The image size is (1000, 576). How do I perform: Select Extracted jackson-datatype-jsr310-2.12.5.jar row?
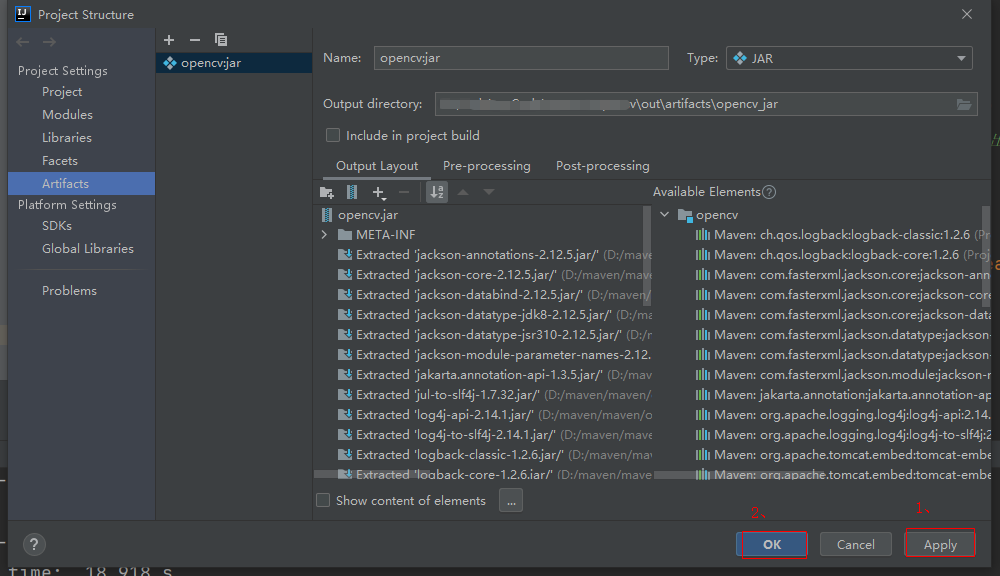point(494,335)
